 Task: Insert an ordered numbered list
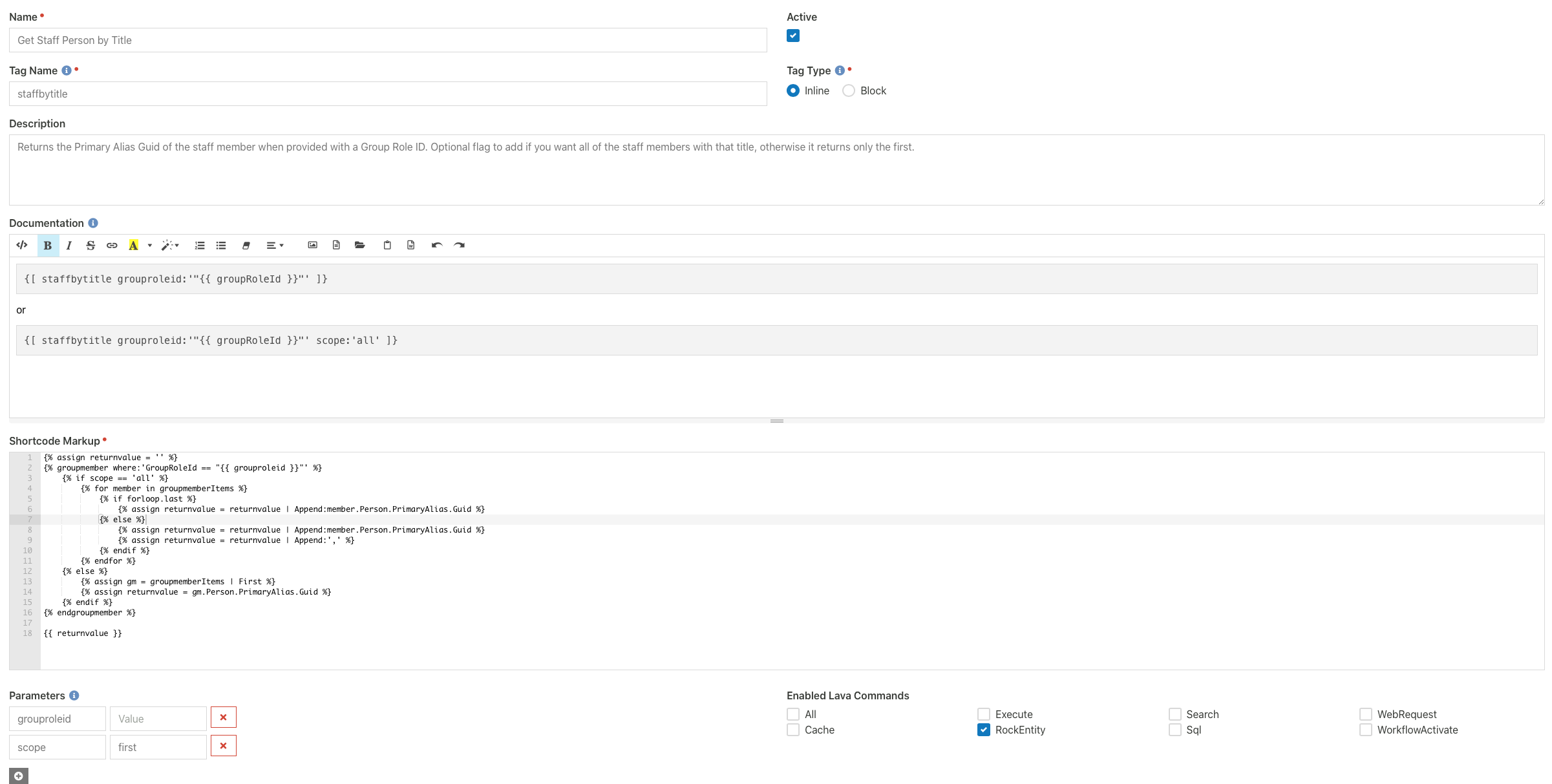[200, 245]
